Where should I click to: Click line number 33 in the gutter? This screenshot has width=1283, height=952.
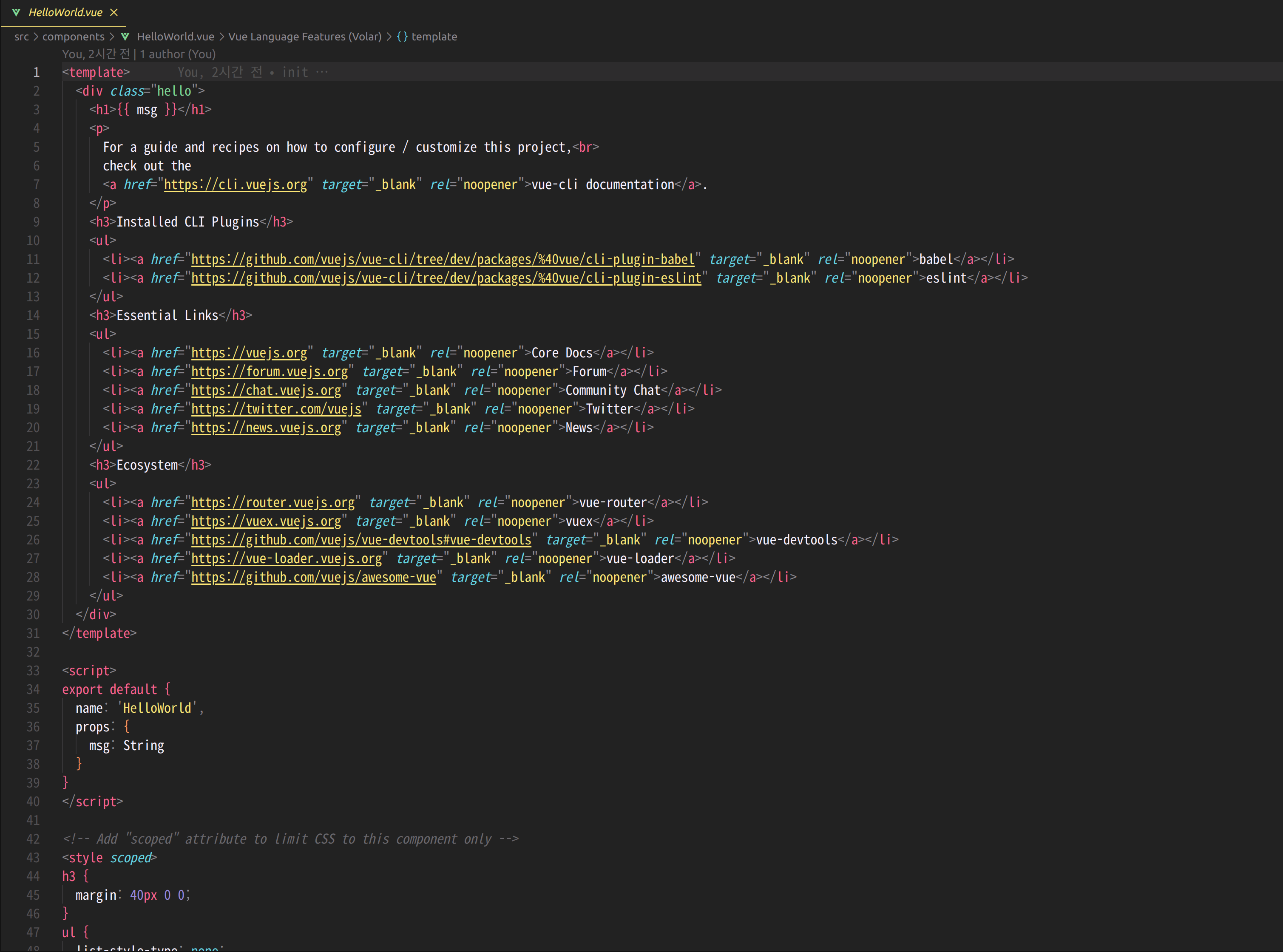(33, 671)
